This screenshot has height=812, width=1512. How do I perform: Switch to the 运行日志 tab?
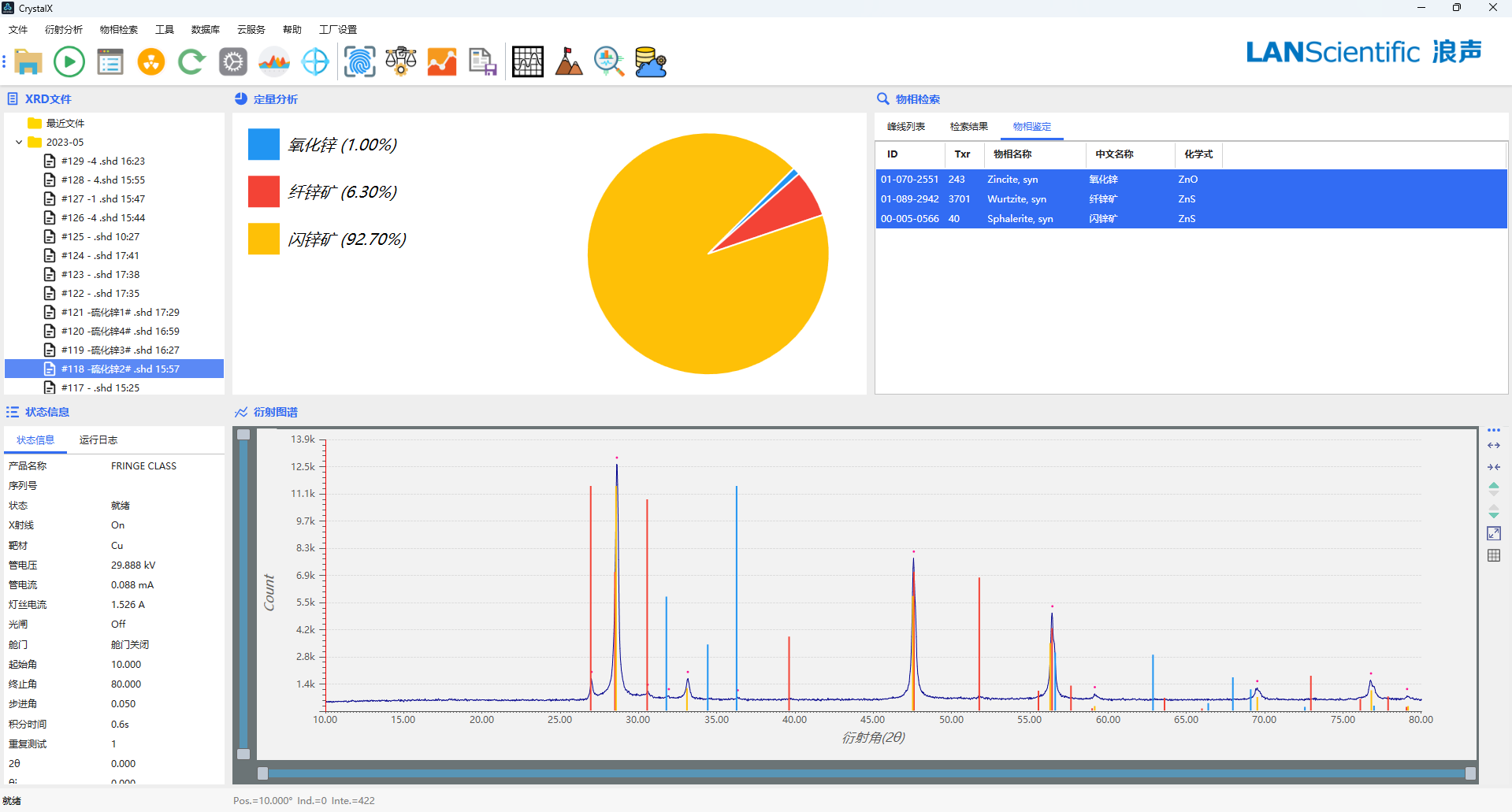[98, 440]
